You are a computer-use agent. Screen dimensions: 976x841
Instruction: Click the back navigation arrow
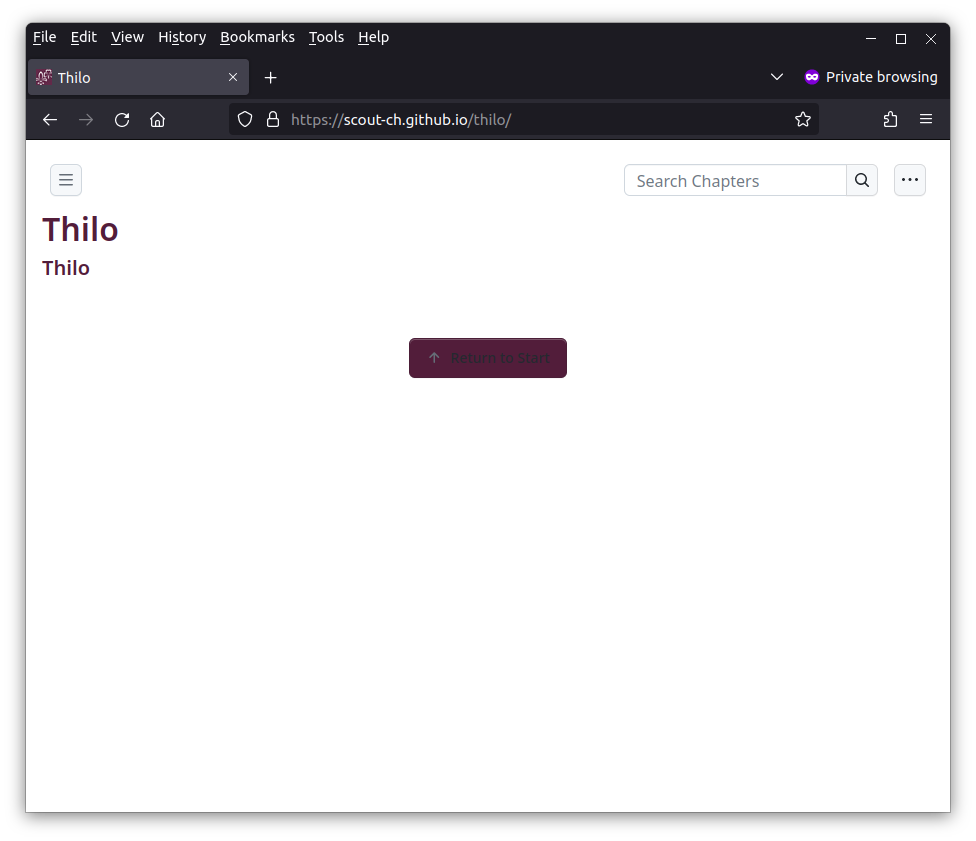pos(50,119)
